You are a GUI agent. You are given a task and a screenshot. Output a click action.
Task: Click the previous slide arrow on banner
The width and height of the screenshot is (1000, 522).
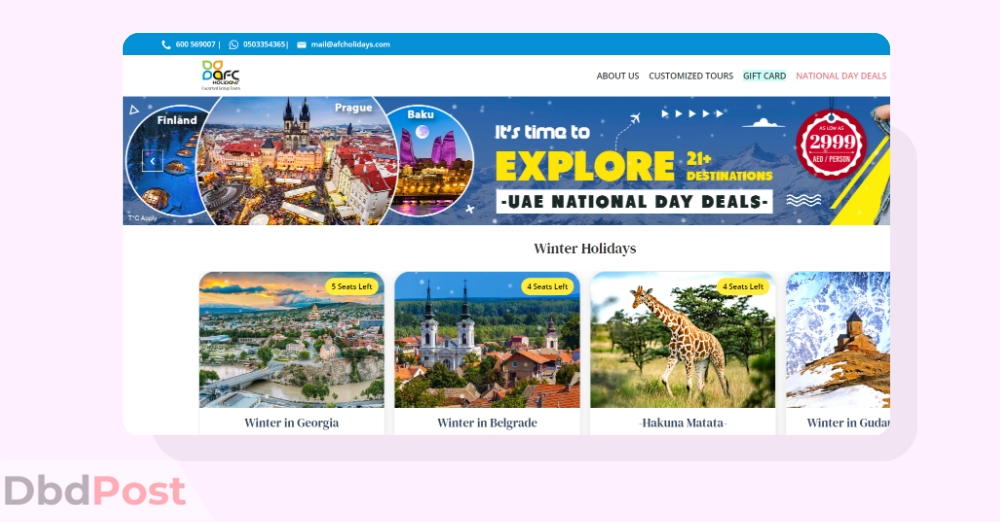(152, 161)
